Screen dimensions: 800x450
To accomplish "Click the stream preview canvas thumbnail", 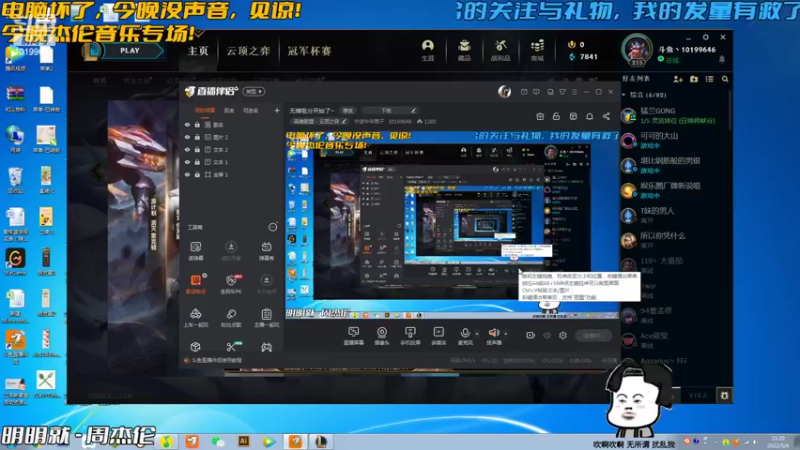I will click(452, 224).
